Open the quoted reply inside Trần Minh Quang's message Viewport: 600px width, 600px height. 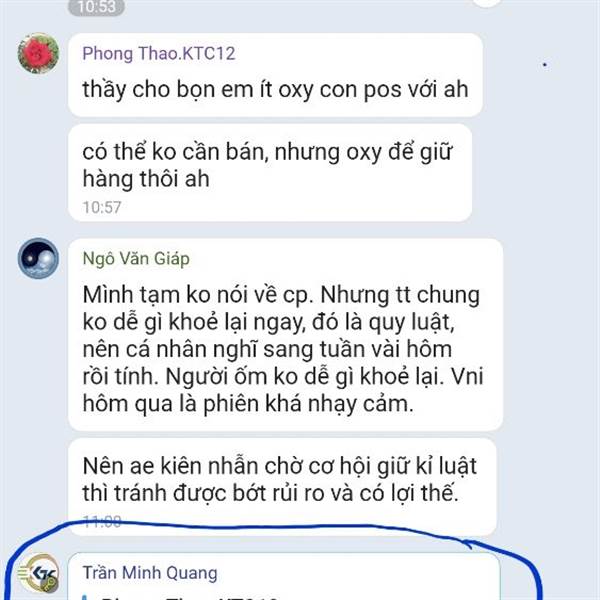point(283,596)
